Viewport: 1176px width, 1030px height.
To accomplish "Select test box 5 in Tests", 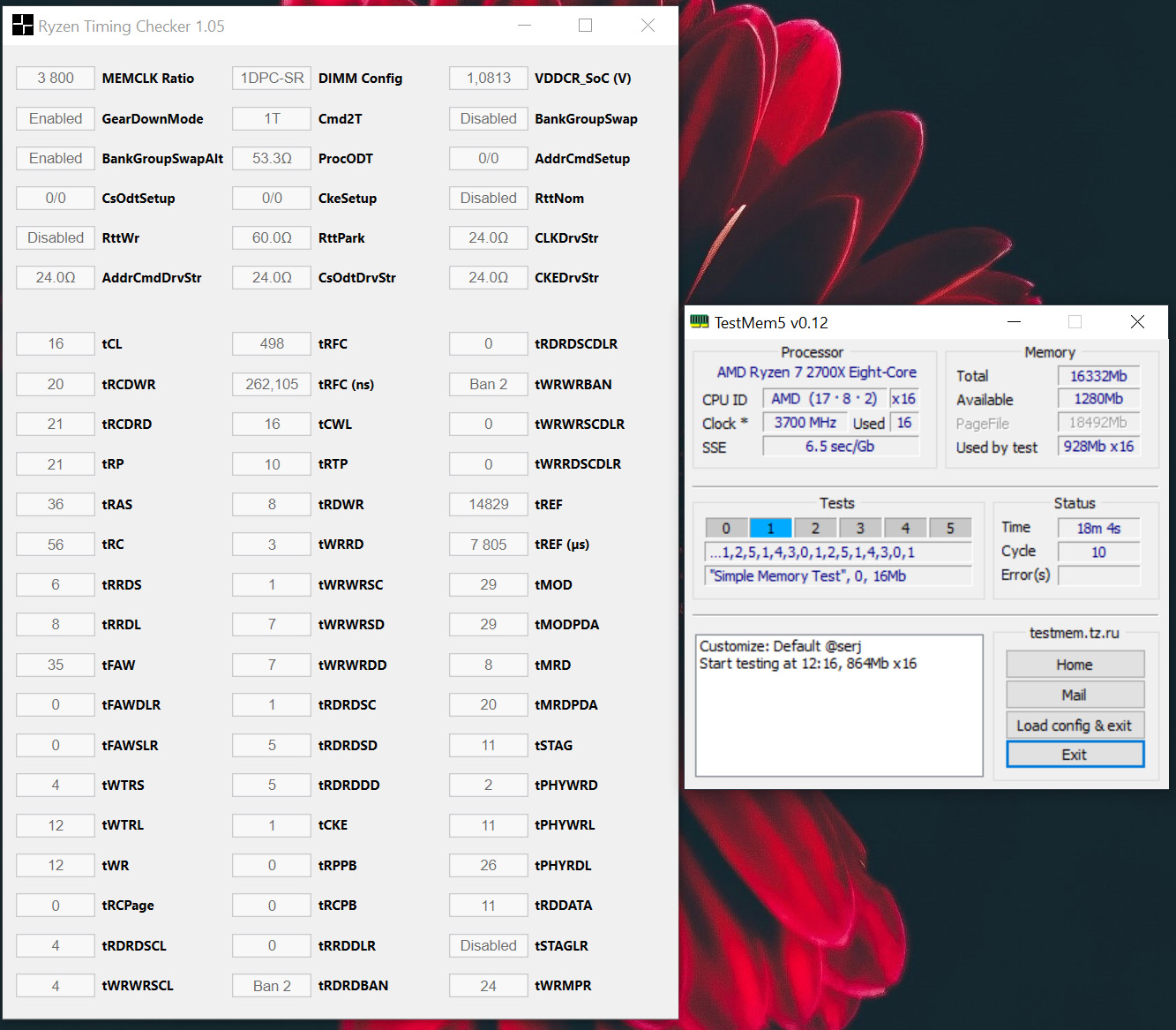I will pyautogui.click(x=950, y=528).
